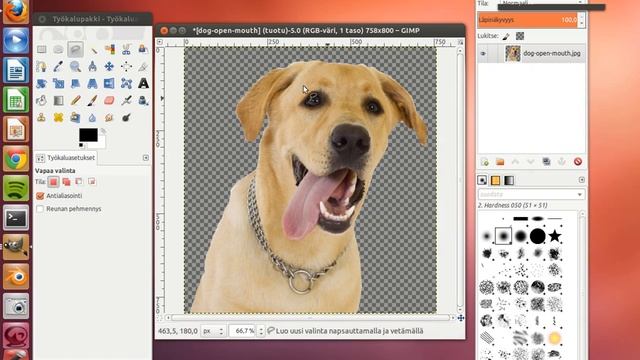
Task: Switch to the Gradients tab
Action: (509, 180)
